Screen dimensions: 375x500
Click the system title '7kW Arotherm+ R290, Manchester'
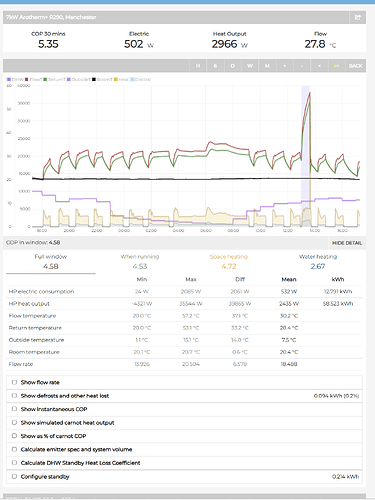(x=51, y=17)
